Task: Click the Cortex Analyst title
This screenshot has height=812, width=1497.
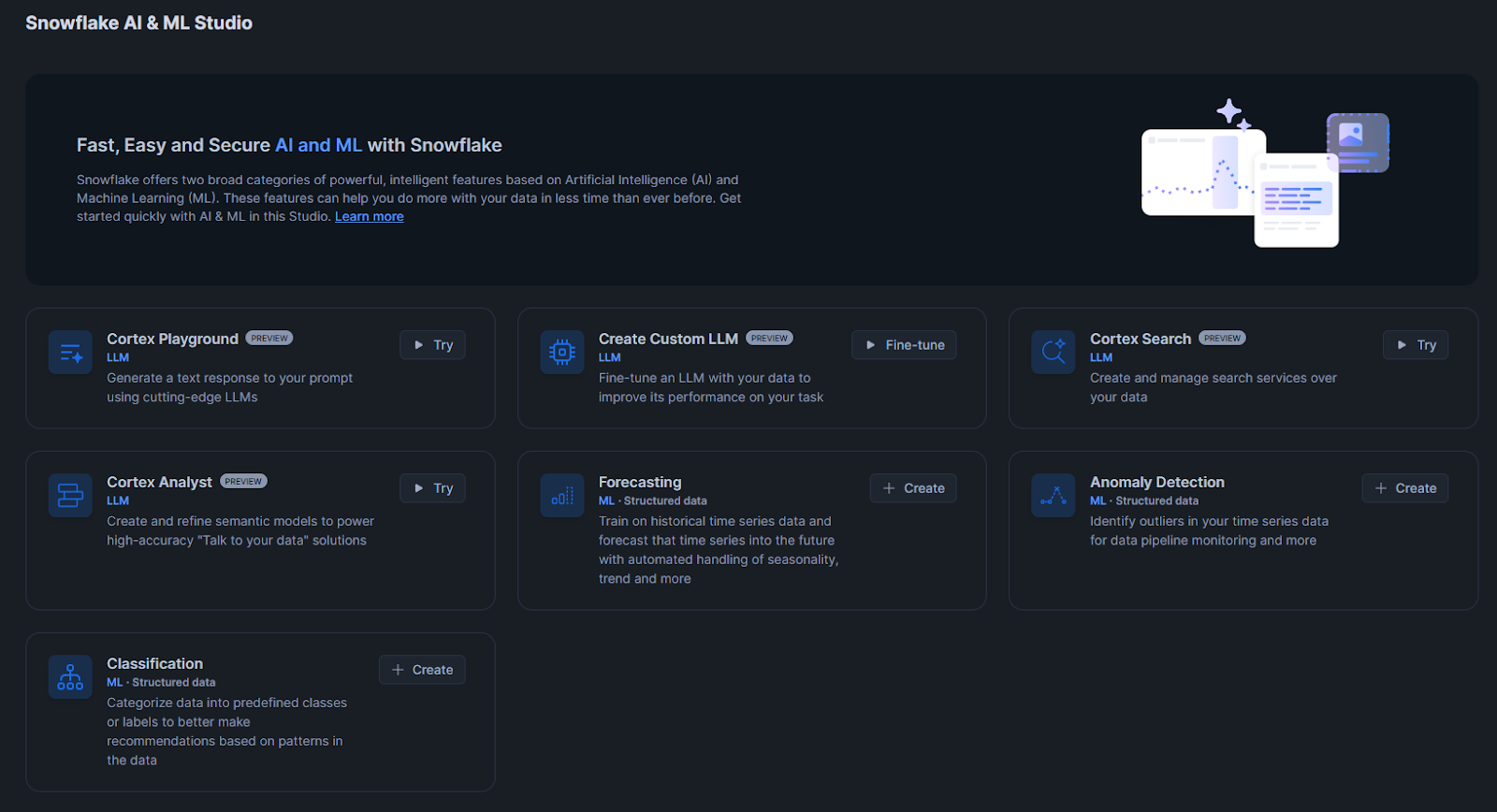Action: (x=159, y=482)
